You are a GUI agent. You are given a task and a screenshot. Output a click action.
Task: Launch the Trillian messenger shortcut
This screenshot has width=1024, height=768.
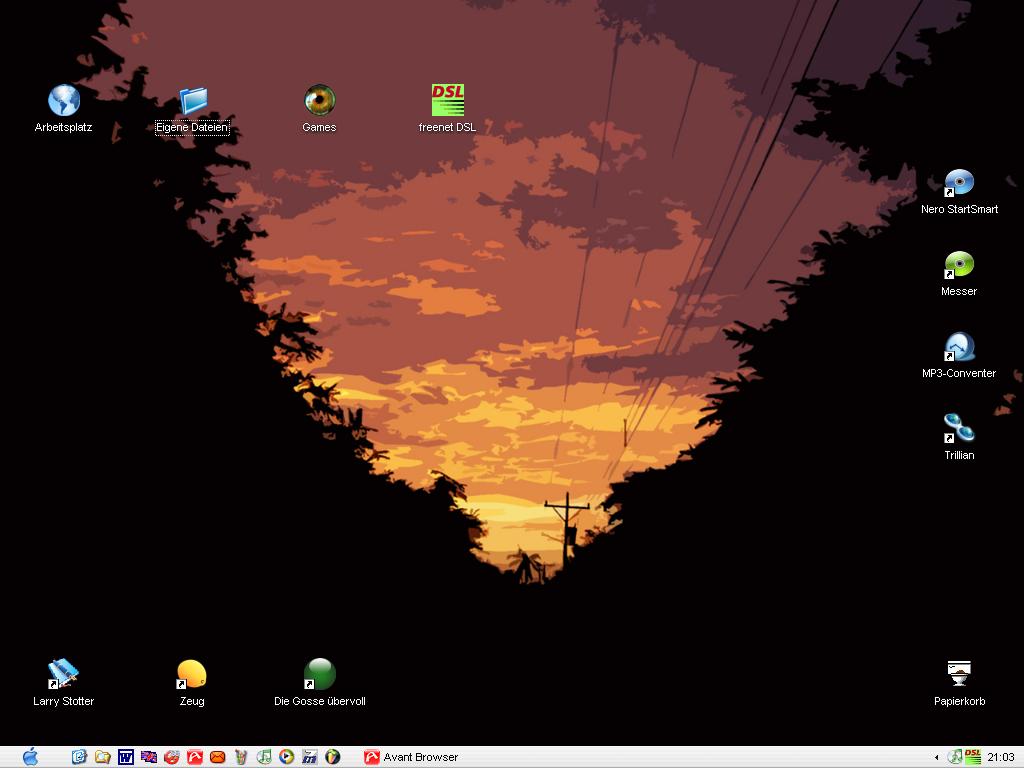959,430
